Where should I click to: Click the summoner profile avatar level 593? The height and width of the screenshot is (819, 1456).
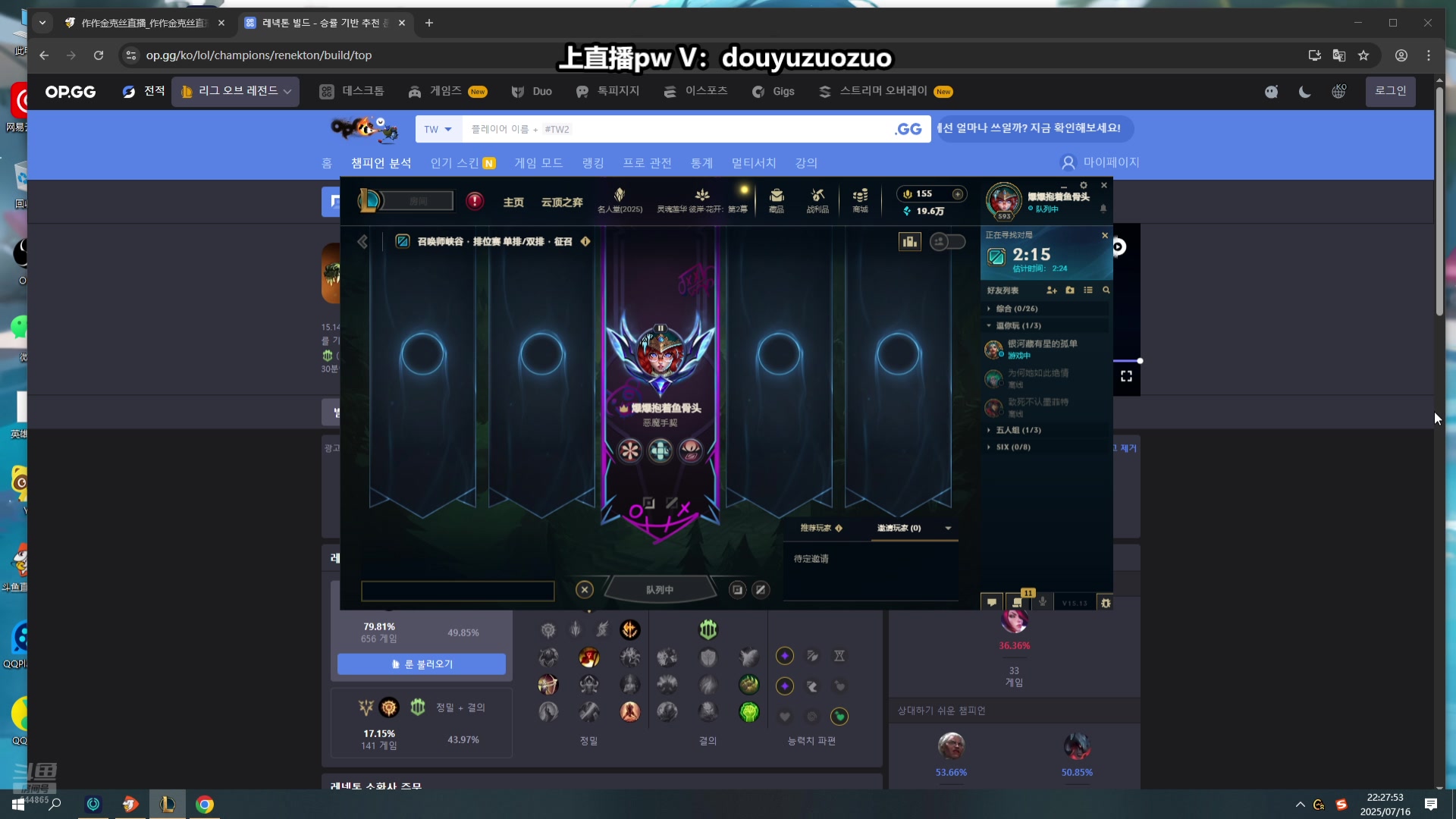point(1003,201)
